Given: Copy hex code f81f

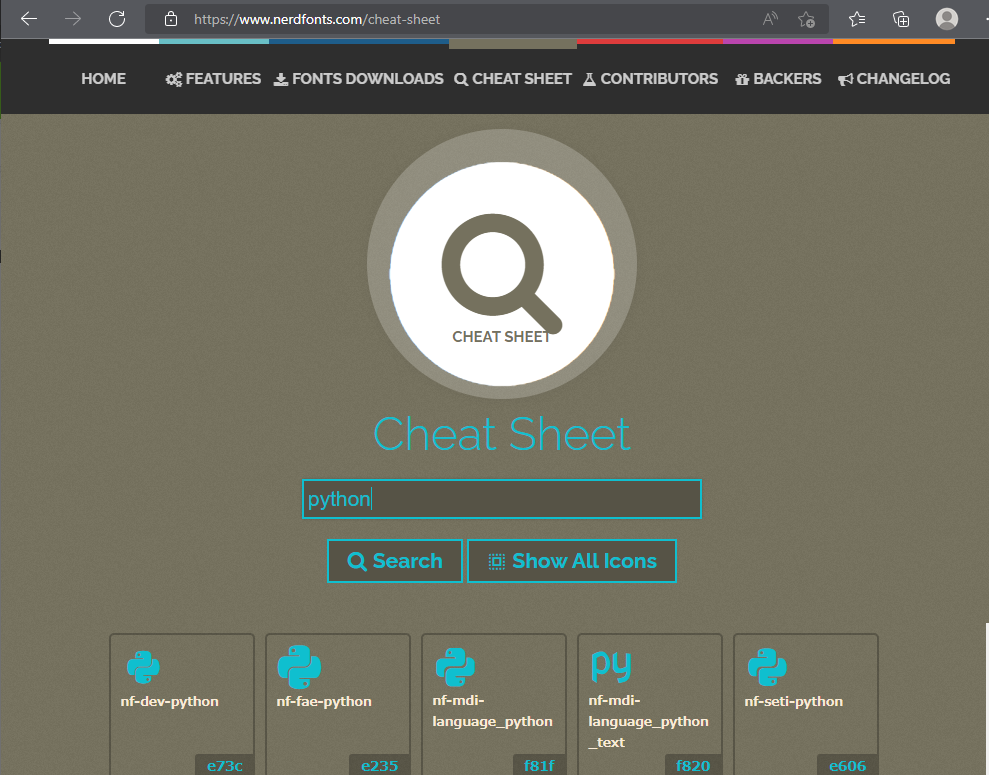Looking at the screenshot, I should pyautogui.click(x=539, y=766).
